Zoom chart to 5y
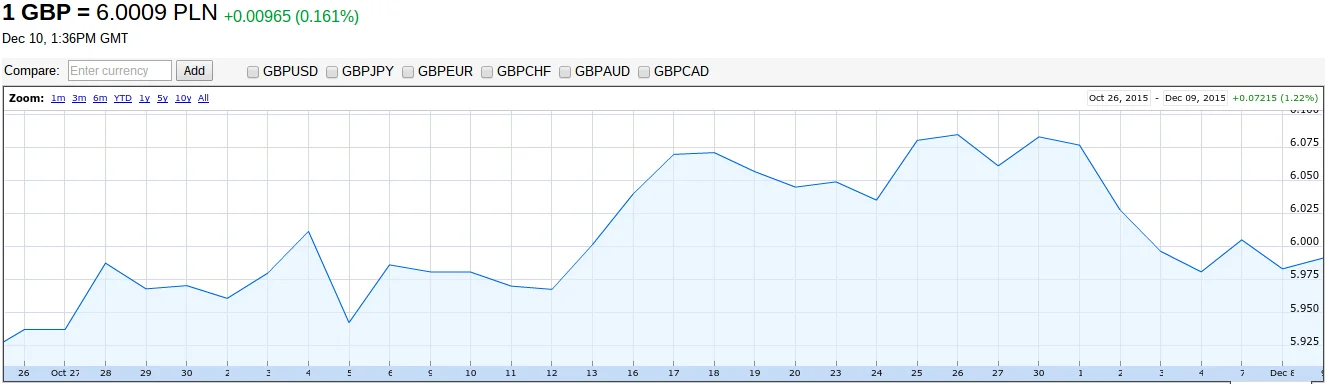 coord(162,99)
